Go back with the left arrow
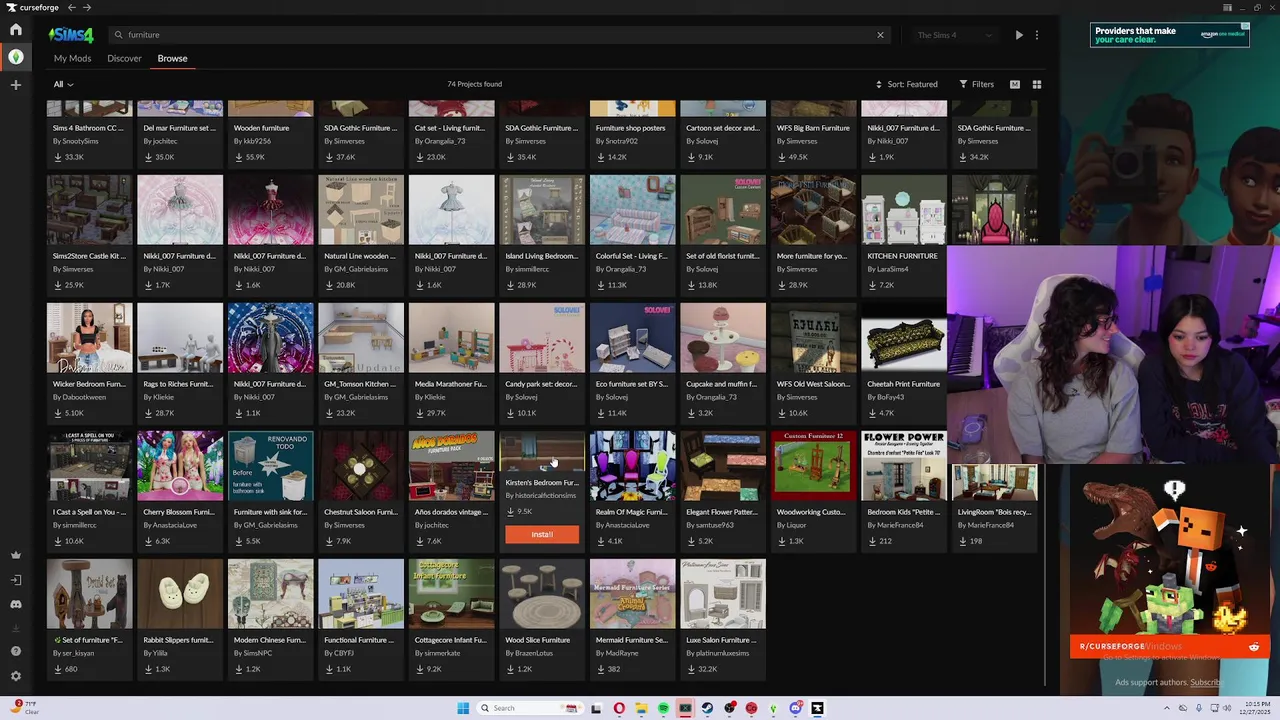The image size is (1280, 720). click(x=72, y=7)
